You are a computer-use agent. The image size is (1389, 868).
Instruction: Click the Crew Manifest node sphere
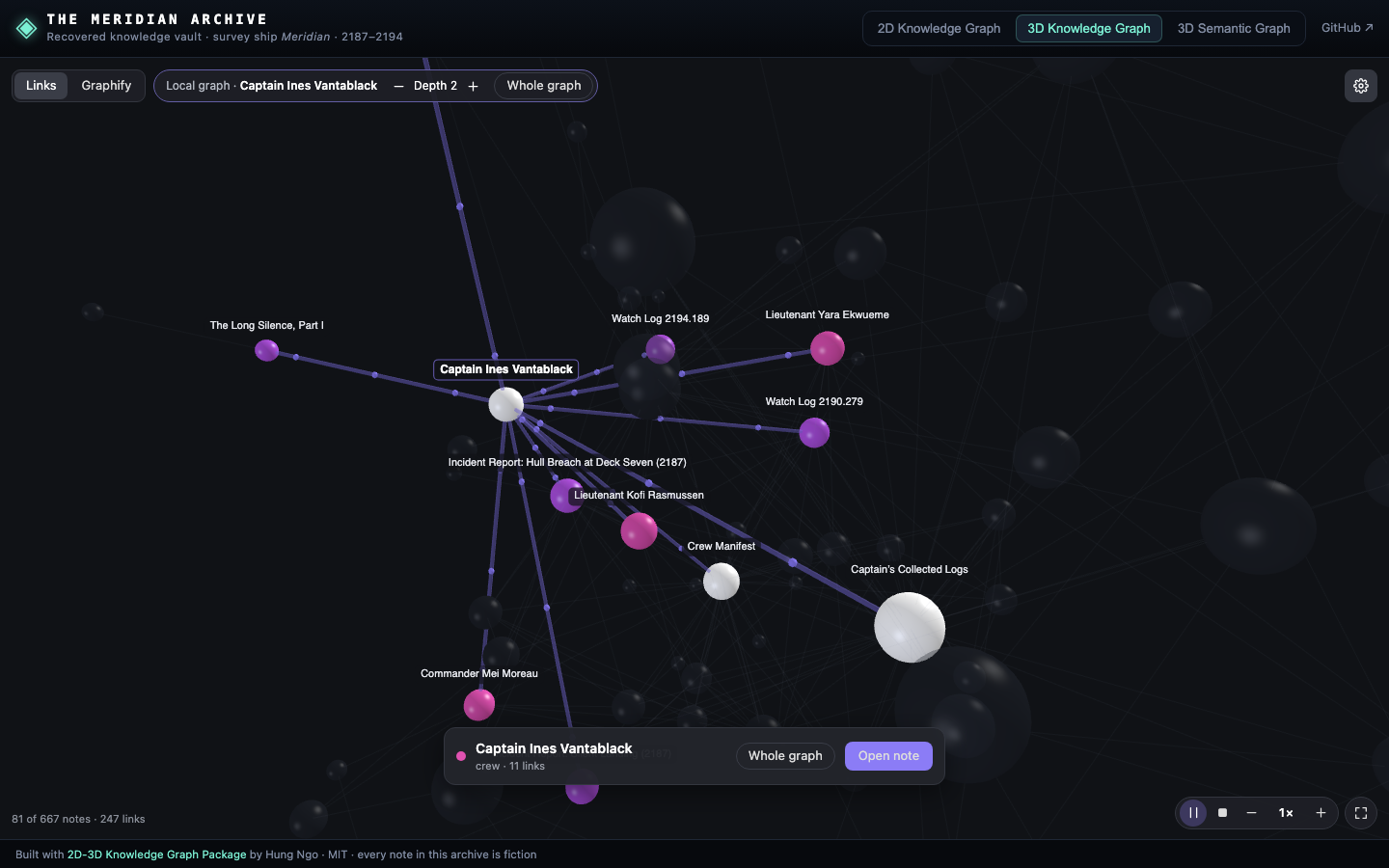coord(721,582)
